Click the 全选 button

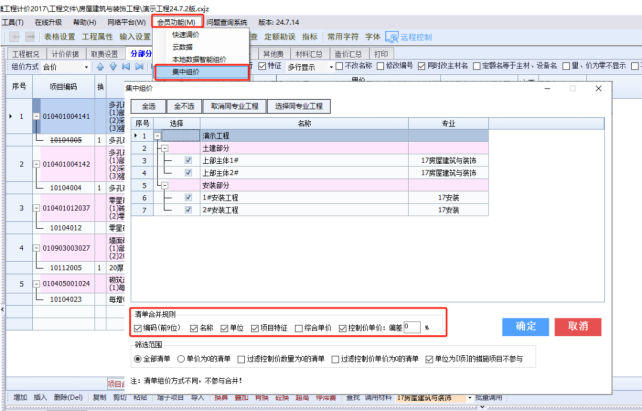point(149,106)
